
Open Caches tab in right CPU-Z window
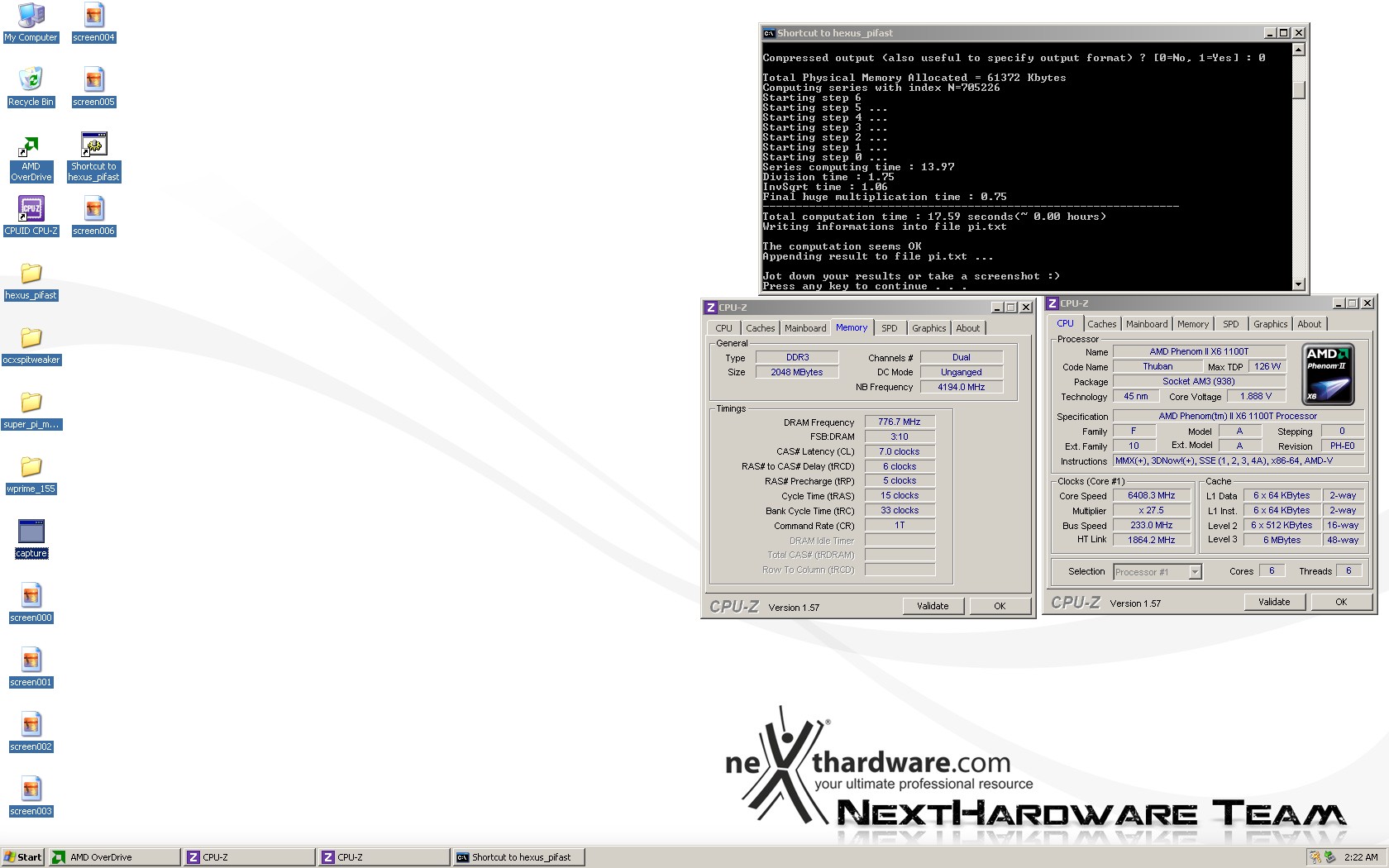(1102, 324)
